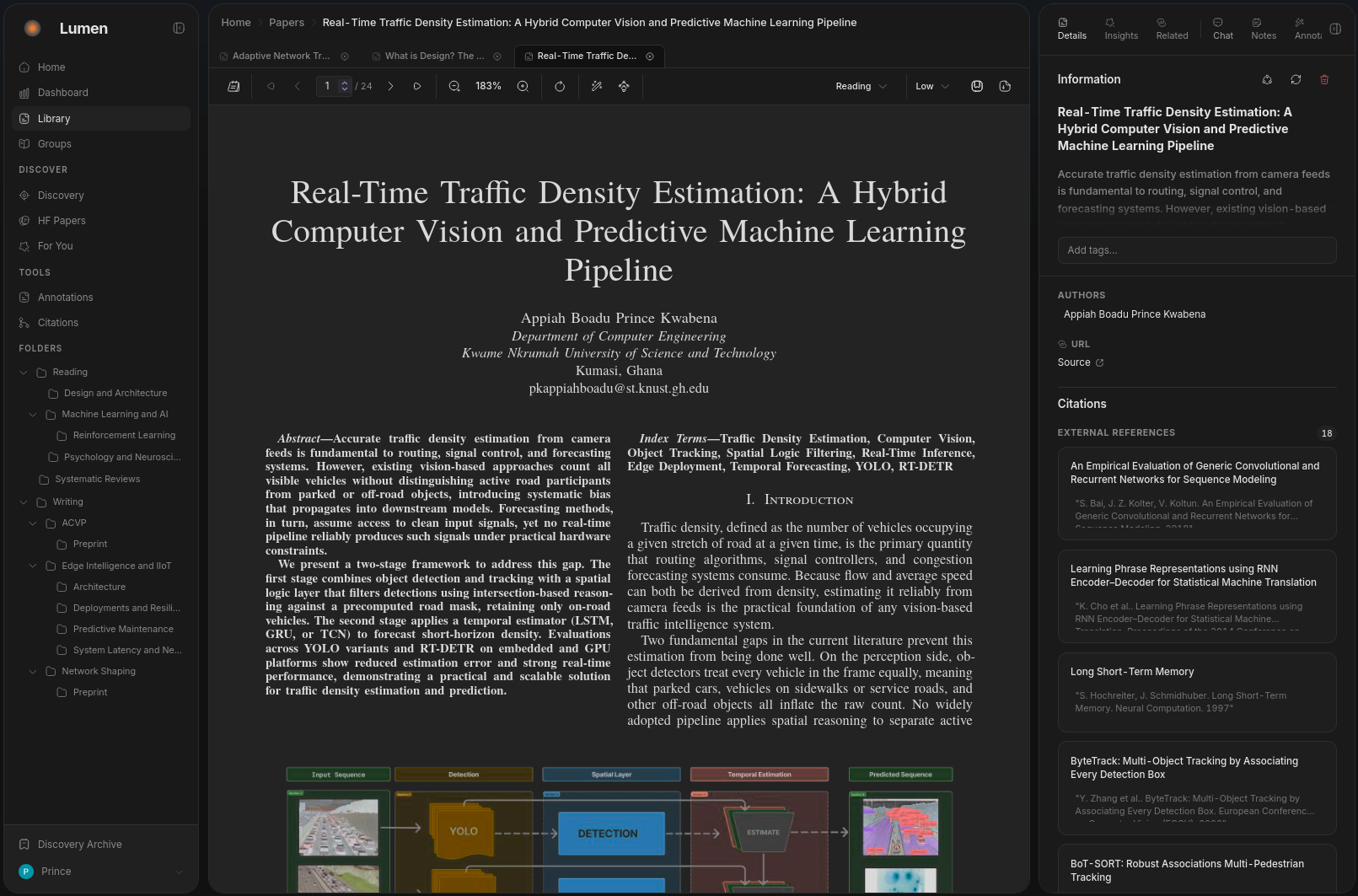Collapse the Edge Intelligence and IIoT folder

click(33, 566)
